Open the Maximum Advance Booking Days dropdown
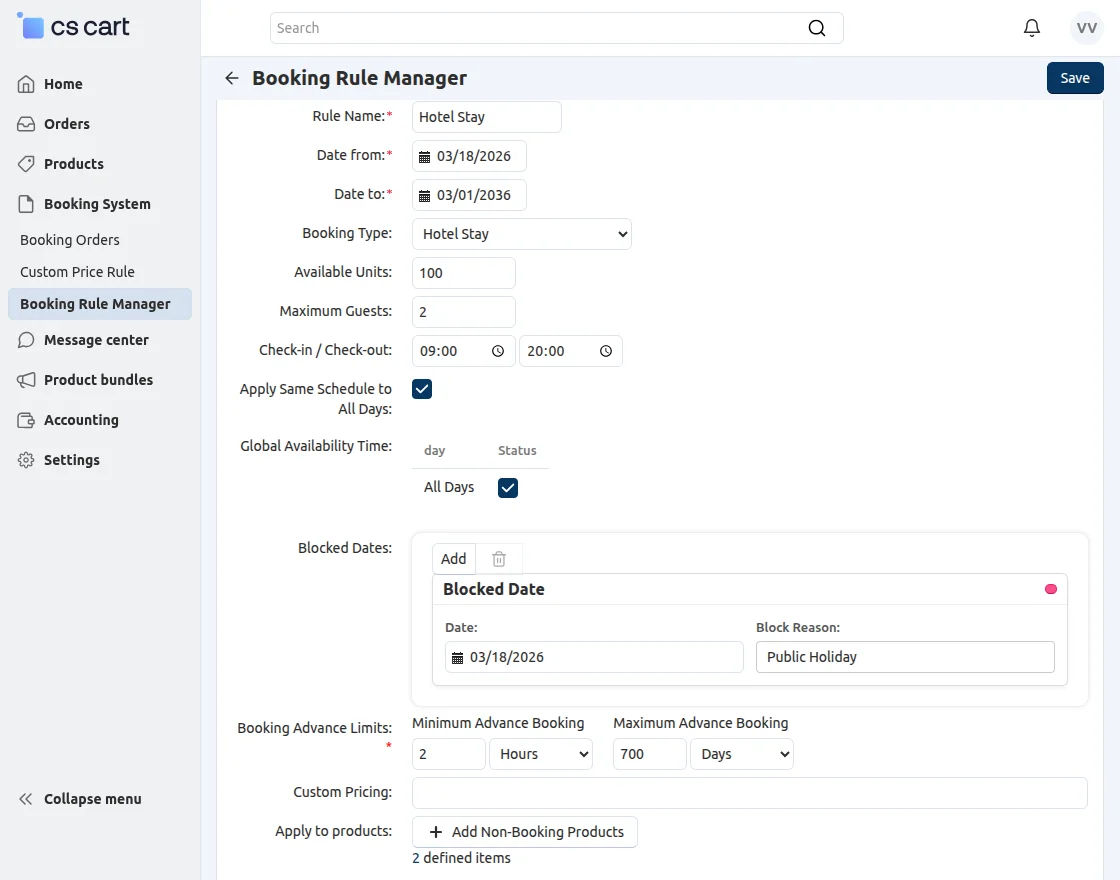 tap(741, 754)
